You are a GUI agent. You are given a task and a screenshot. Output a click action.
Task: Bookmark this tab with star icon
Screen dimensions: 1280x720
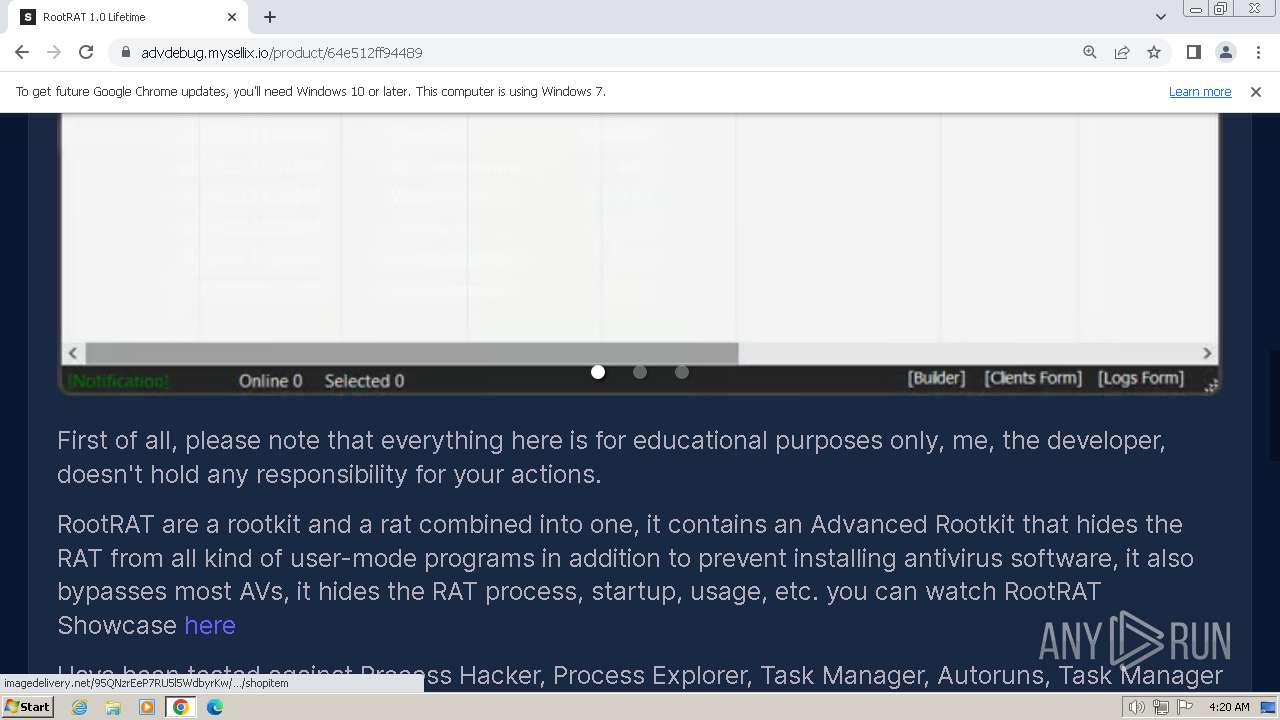1154,52
